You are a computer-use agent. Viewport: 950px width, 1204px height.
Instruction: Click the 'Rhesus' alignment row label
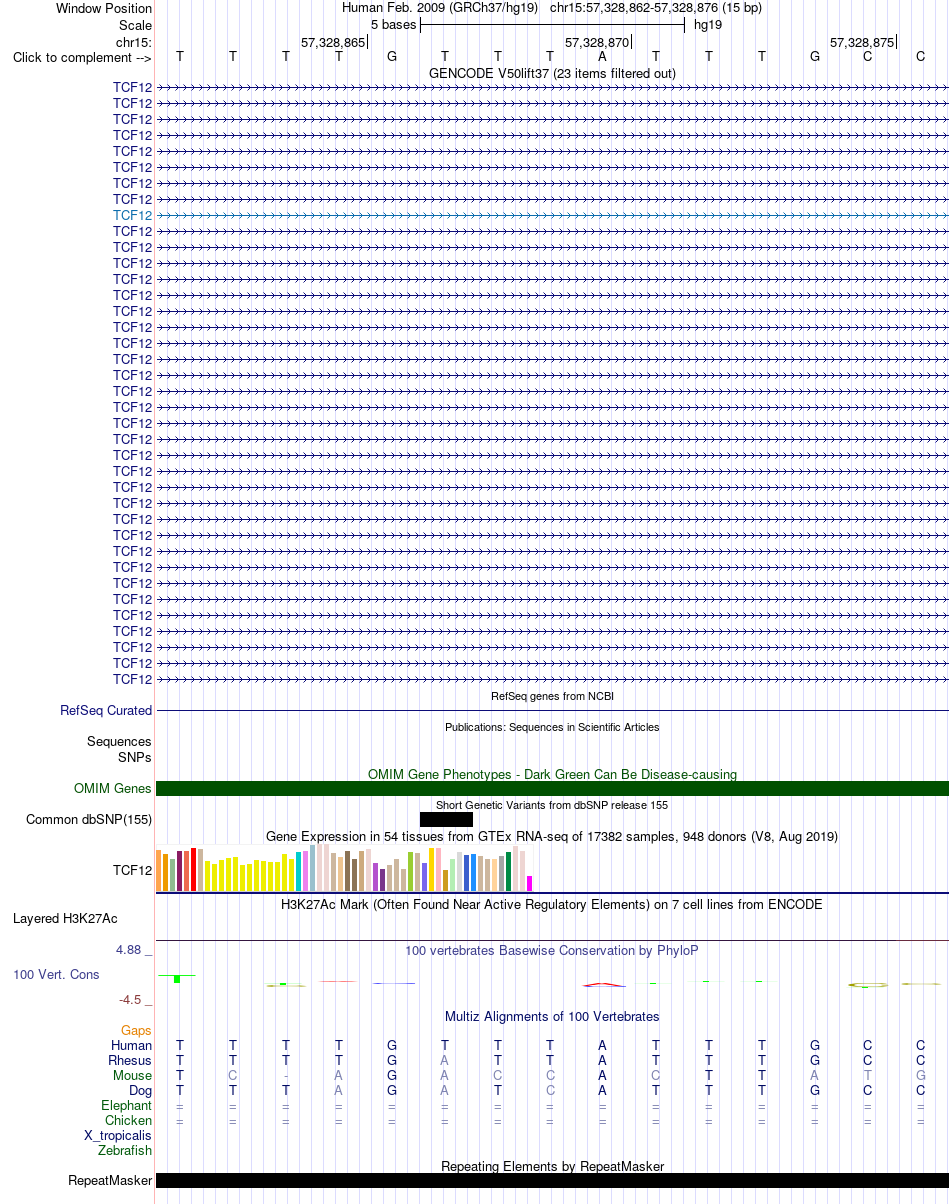coord(130,1060)
